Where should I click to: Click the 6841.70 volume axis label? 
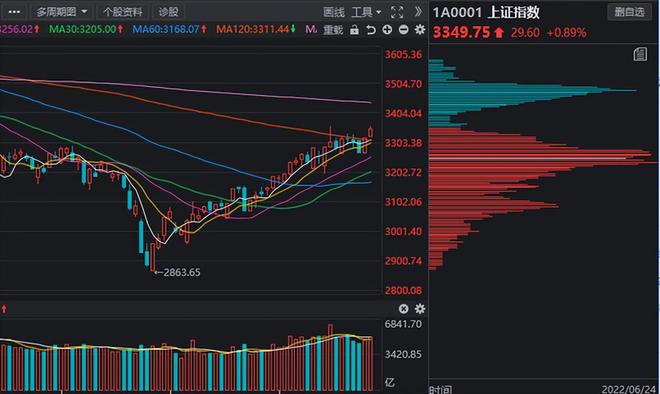[x=403, y=324]
